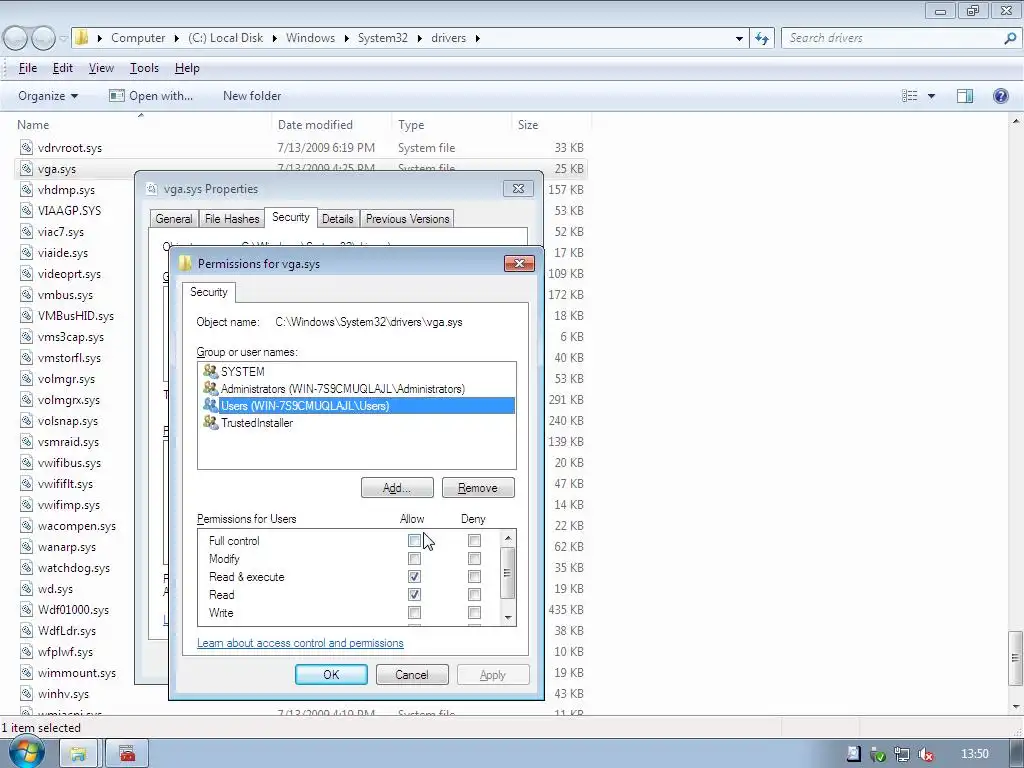
Task: Confirm permissions with OK button
Action: pyautogui.click(x=331, y=675)
